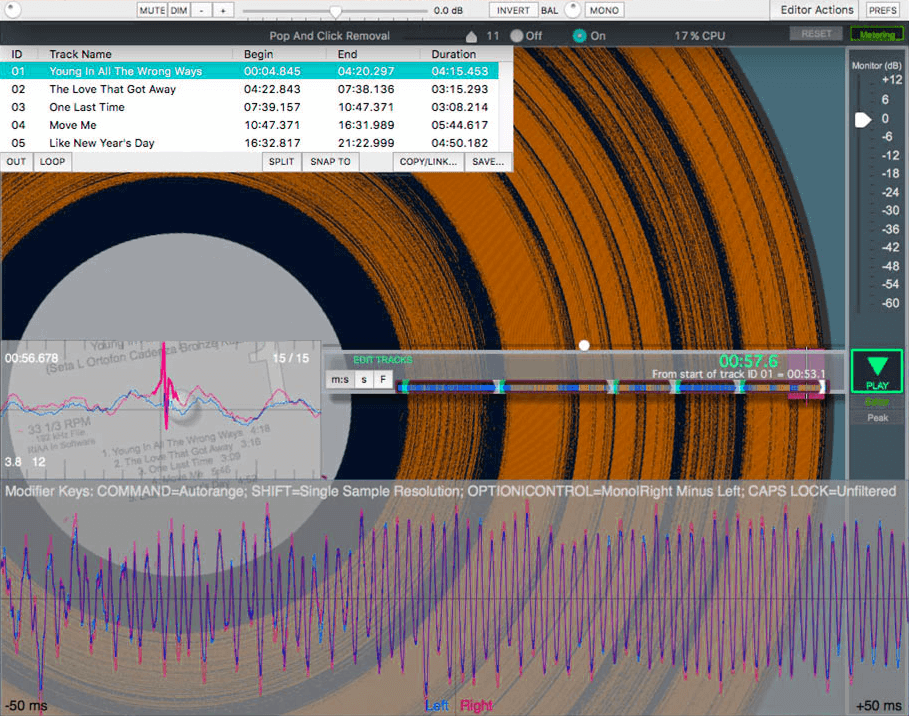Switch time display to m:s format
Screen dimensions: 909x716
point(341,380)
